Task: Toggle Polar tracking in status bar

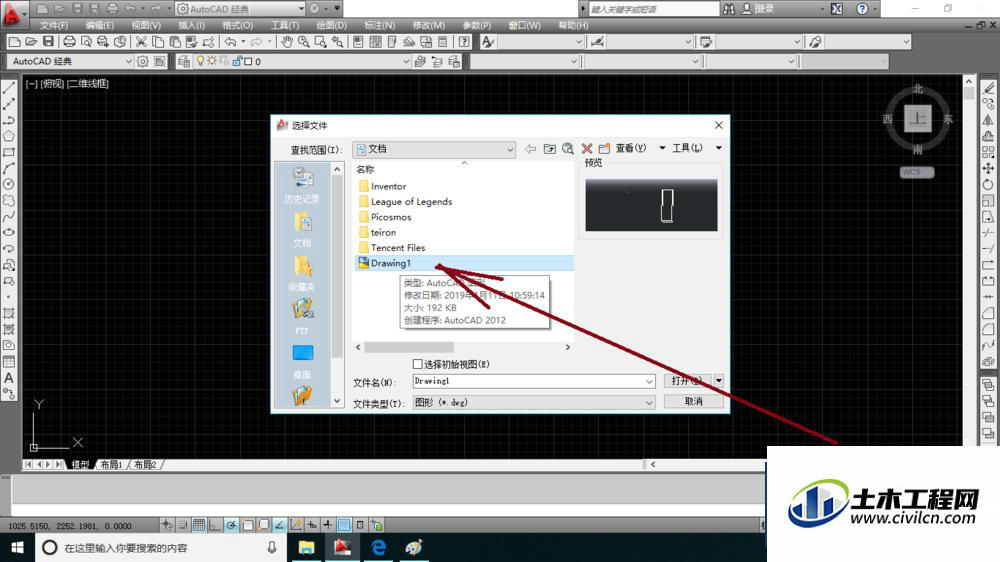Action: 231,525
